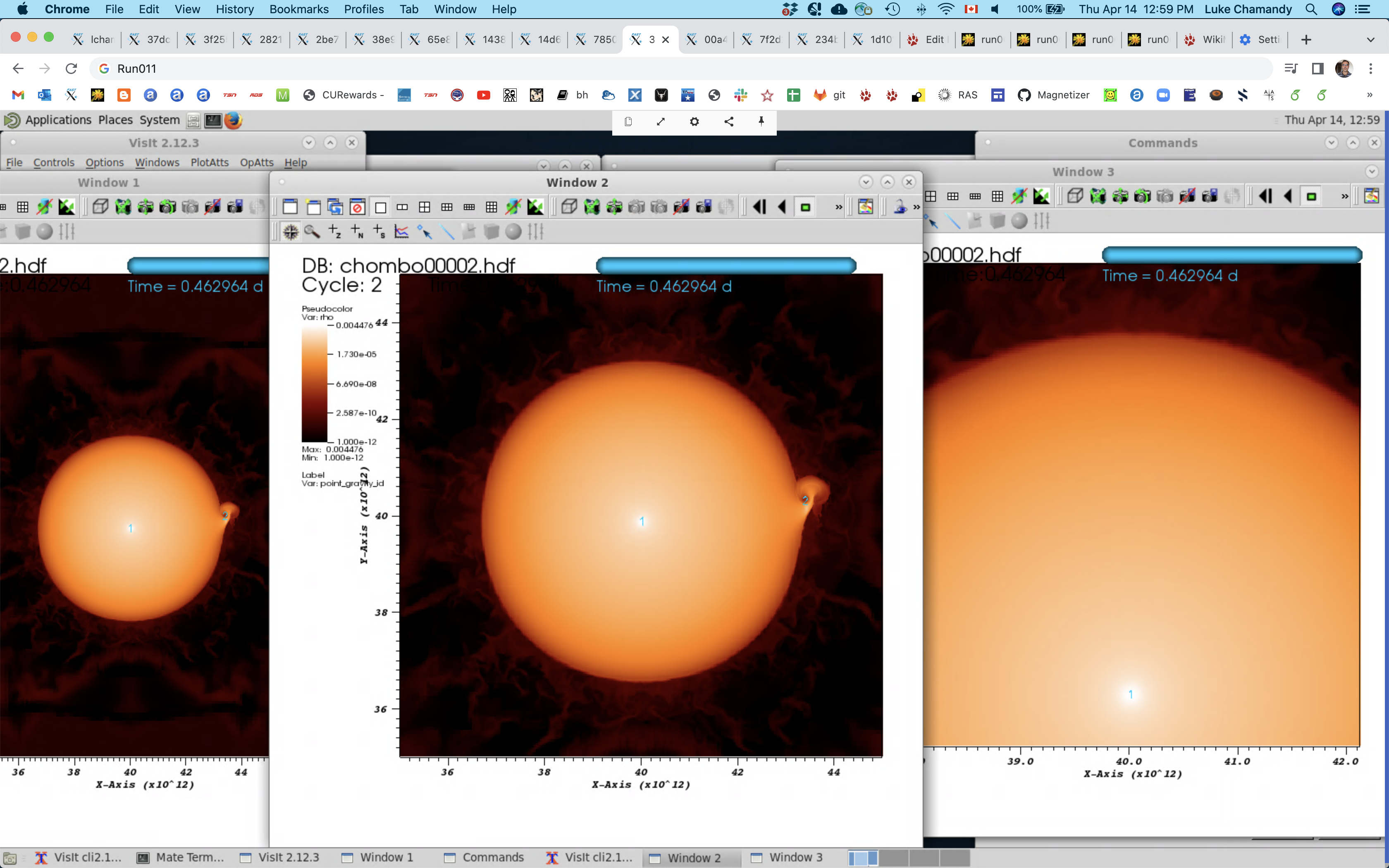The width and height of the screenshot is (1389, 868).
Task: Stop animation playback in Window 2
Action: 805,207
